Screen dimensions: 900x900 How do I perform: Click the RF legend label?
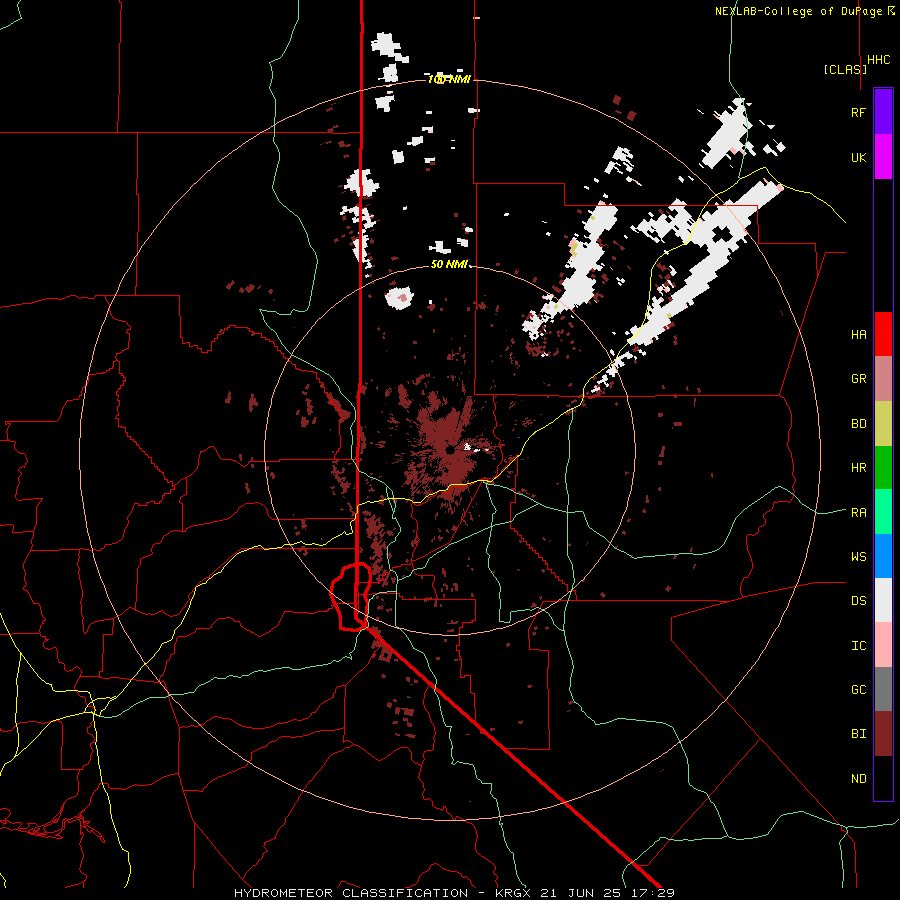(x=858, y=112)
